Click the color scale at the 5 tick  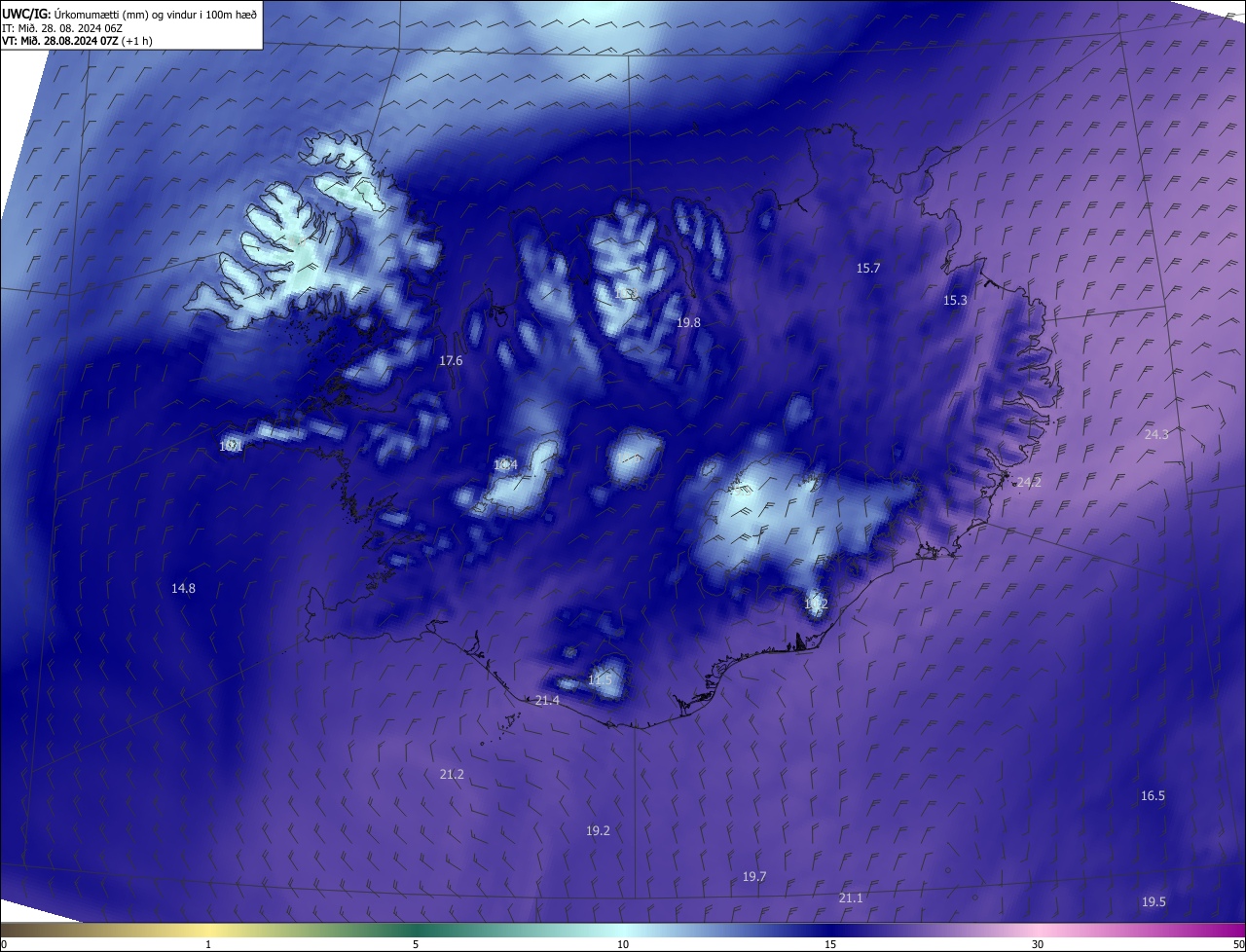416,931
